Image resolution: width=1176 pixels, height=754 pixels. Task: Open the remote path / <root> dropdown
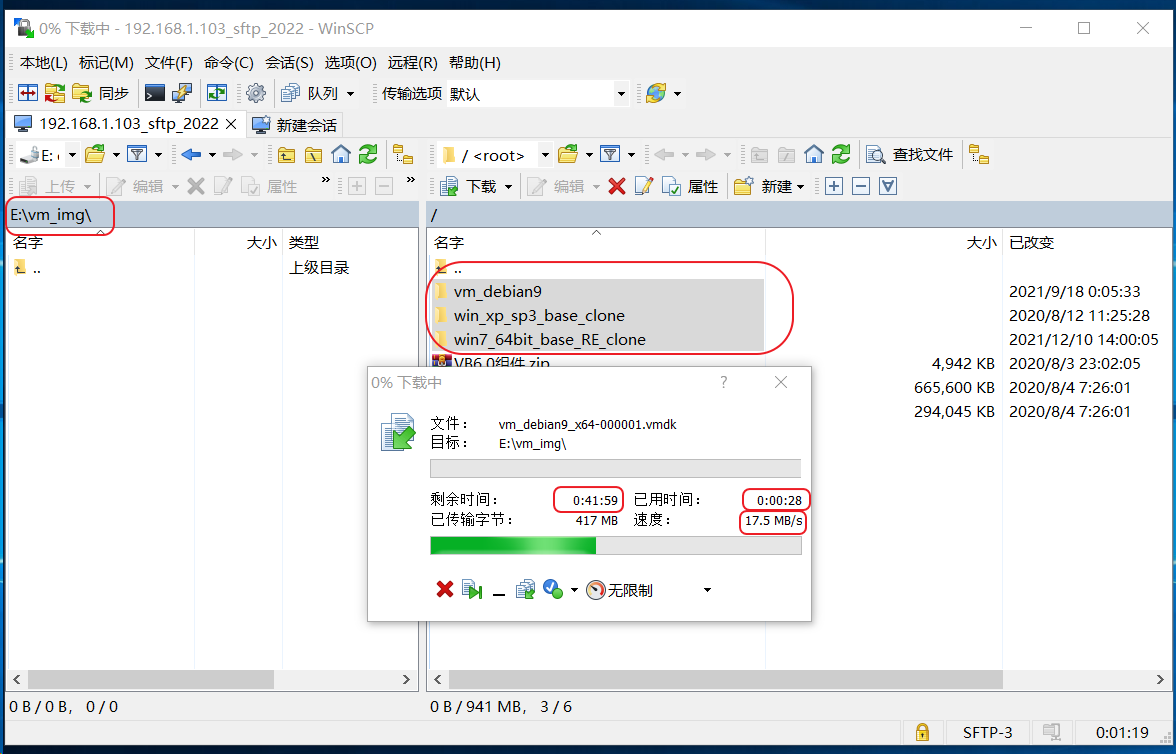click(546, 154)
